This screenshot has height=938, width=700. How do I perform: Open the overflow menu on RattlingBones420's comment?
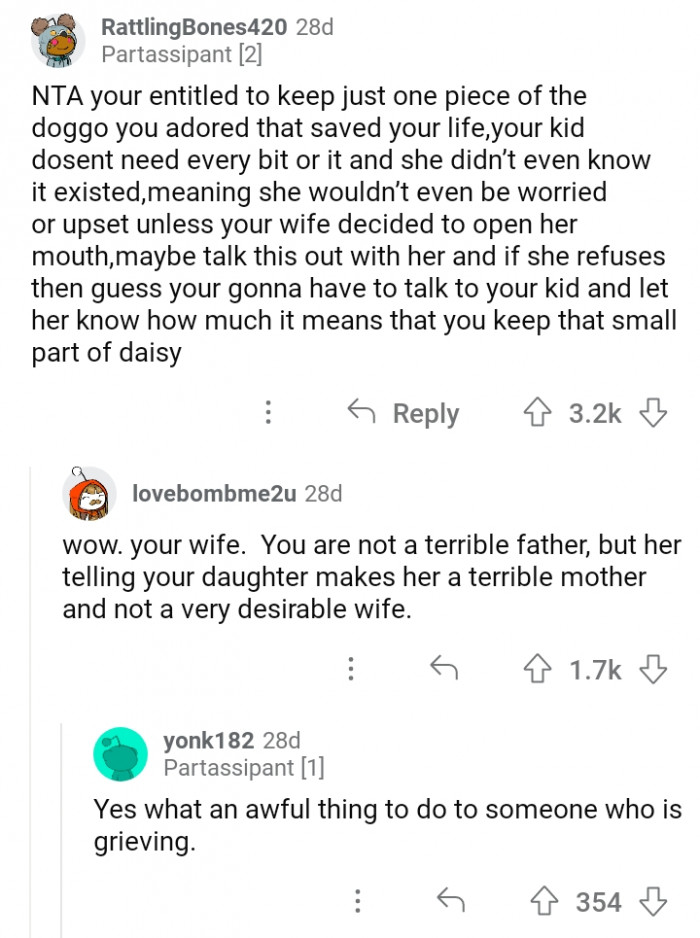click(x=268, y=413)
